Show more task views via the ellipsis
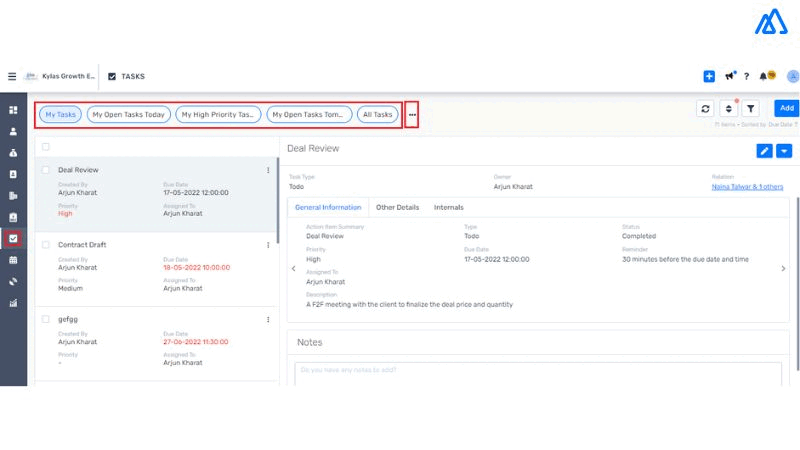The height and width of the screenshot is (450, 800). point(412,115)
